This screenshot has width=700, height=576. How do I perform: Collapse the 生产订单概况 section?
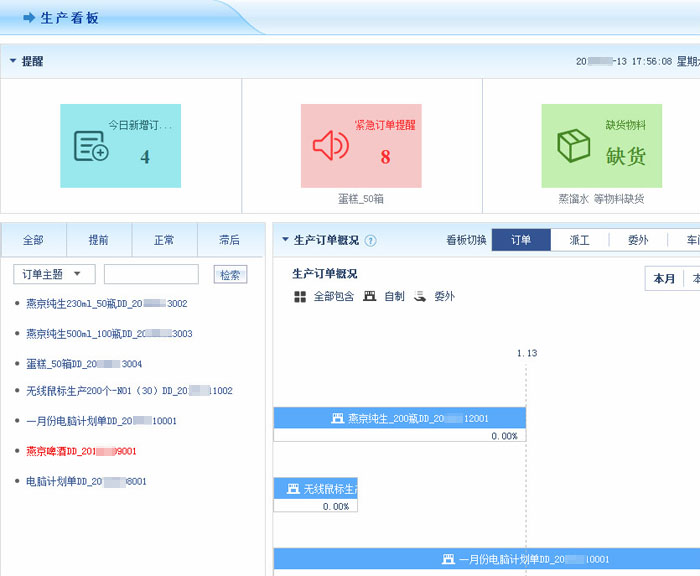(285, 240)
